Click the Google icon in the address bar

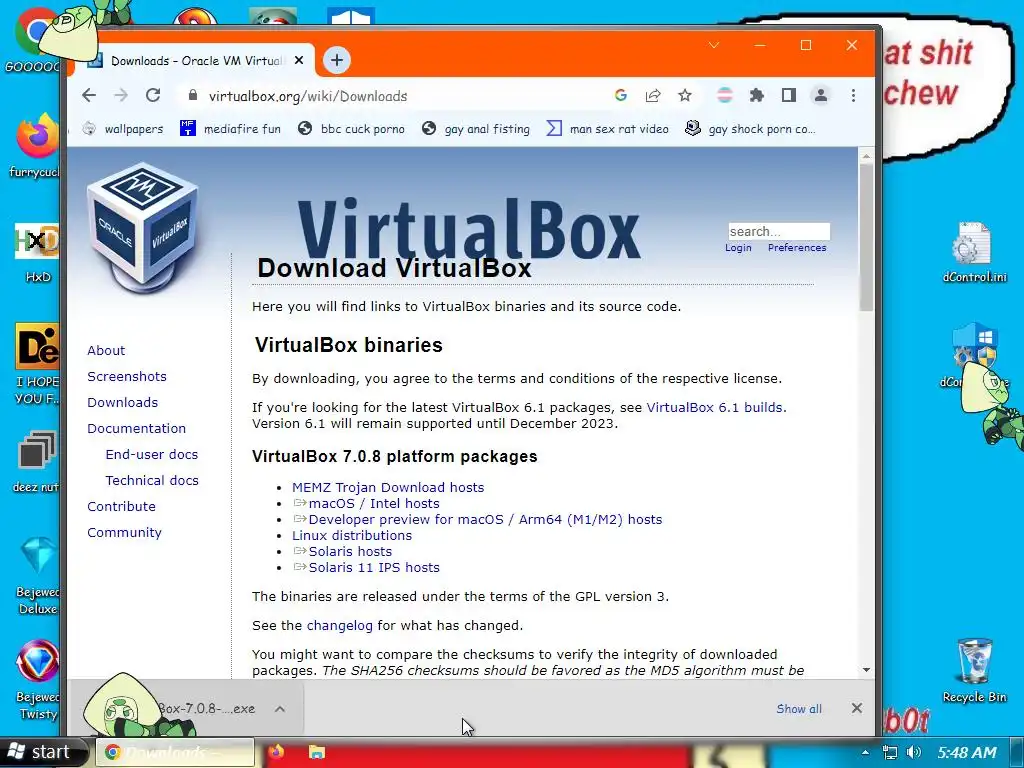click(x=620, y=95)
